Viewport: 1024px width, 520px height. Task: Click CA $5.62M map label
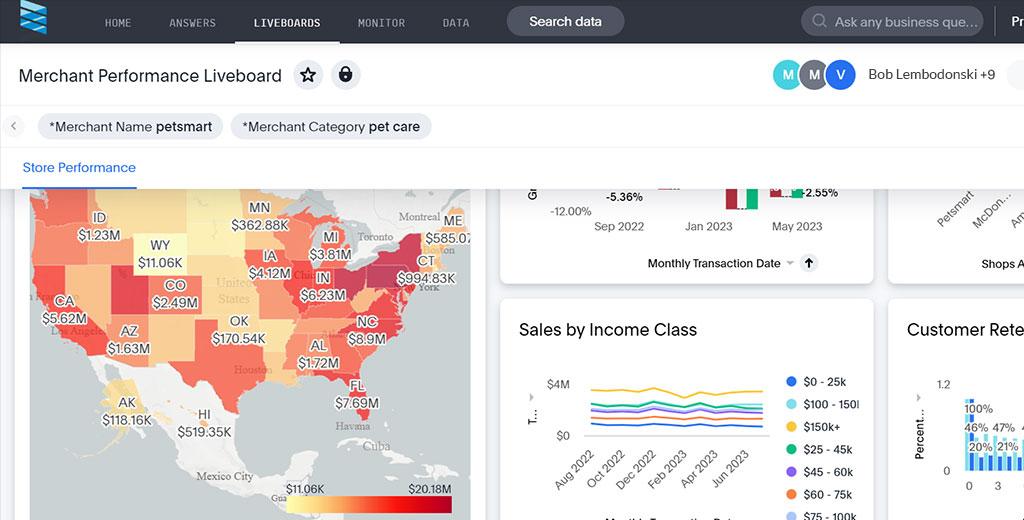pyautogui.click(x=64, y=310)
